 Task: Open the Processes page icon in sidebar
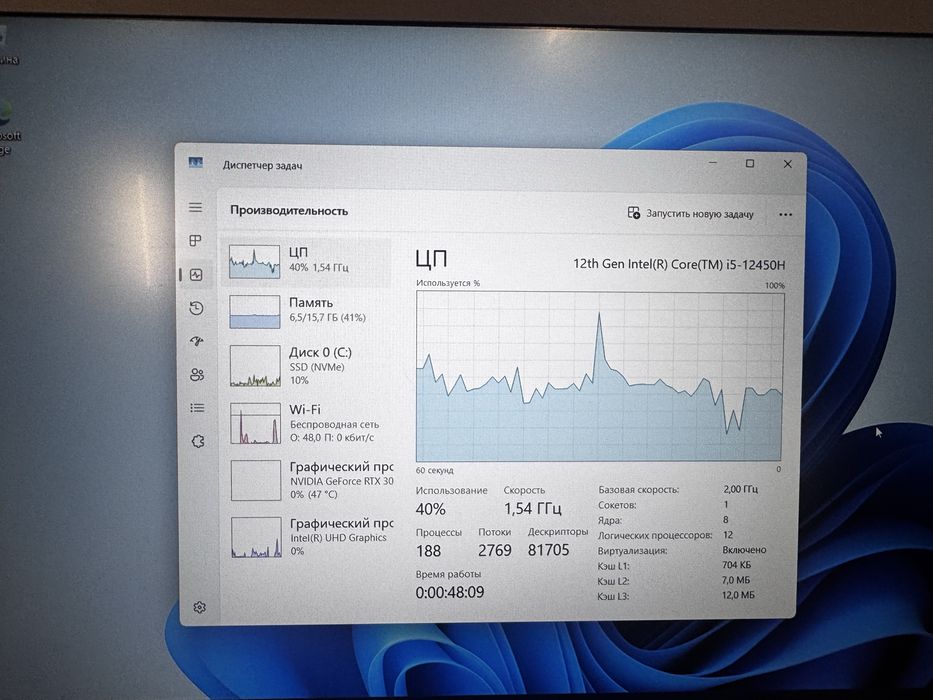pos(195,240)
